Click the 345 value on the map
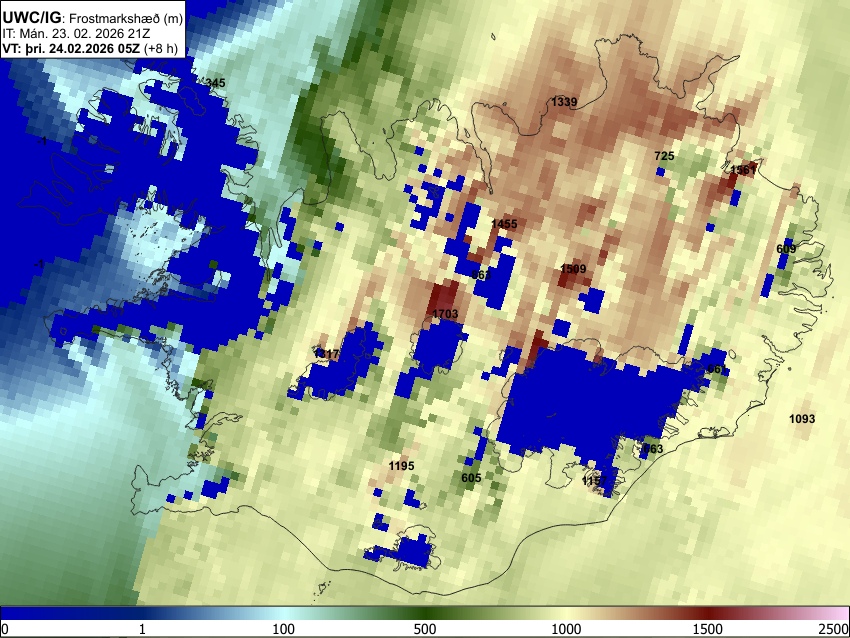This screenshot has width=850, height=638. coord(215,83)
